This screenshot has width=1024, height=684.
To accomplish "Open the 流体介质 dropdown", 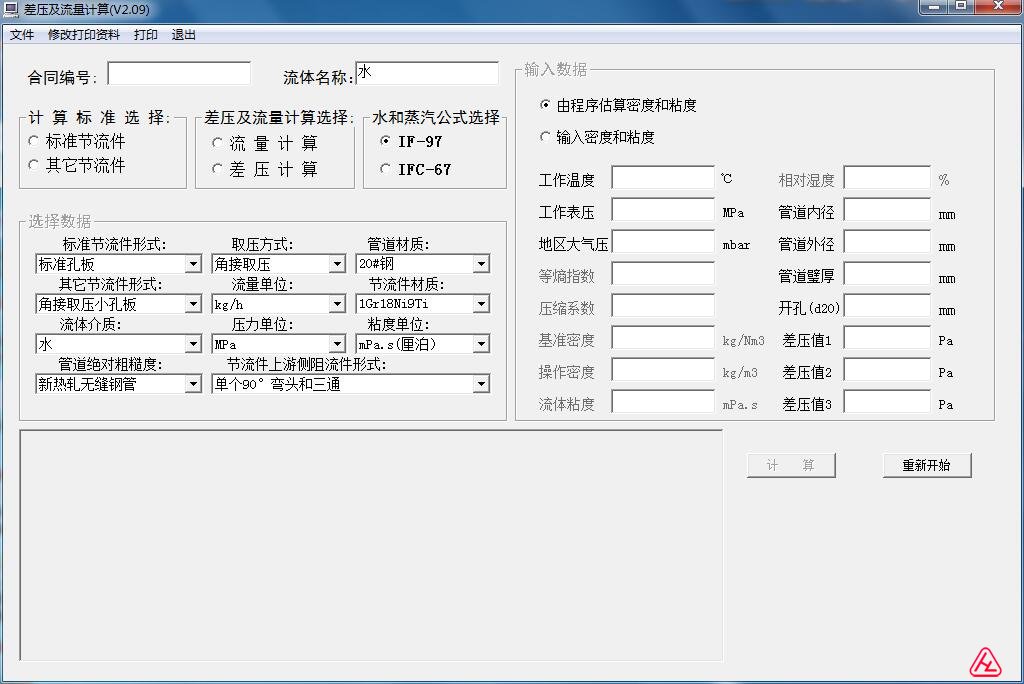I will [193, 344].
